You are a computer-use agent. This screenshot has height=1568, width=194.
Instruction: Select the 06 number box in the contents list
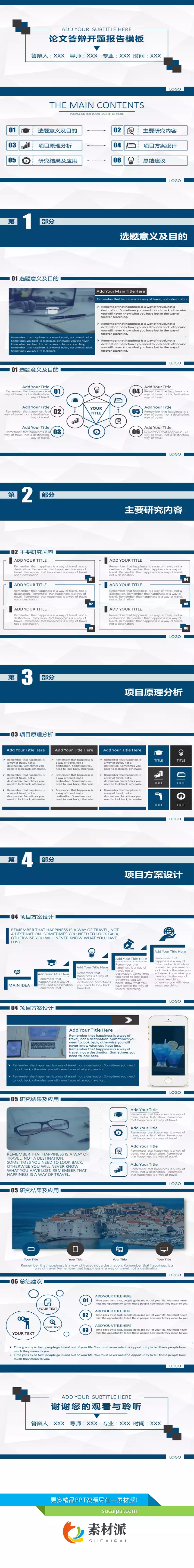pos(117,161)
